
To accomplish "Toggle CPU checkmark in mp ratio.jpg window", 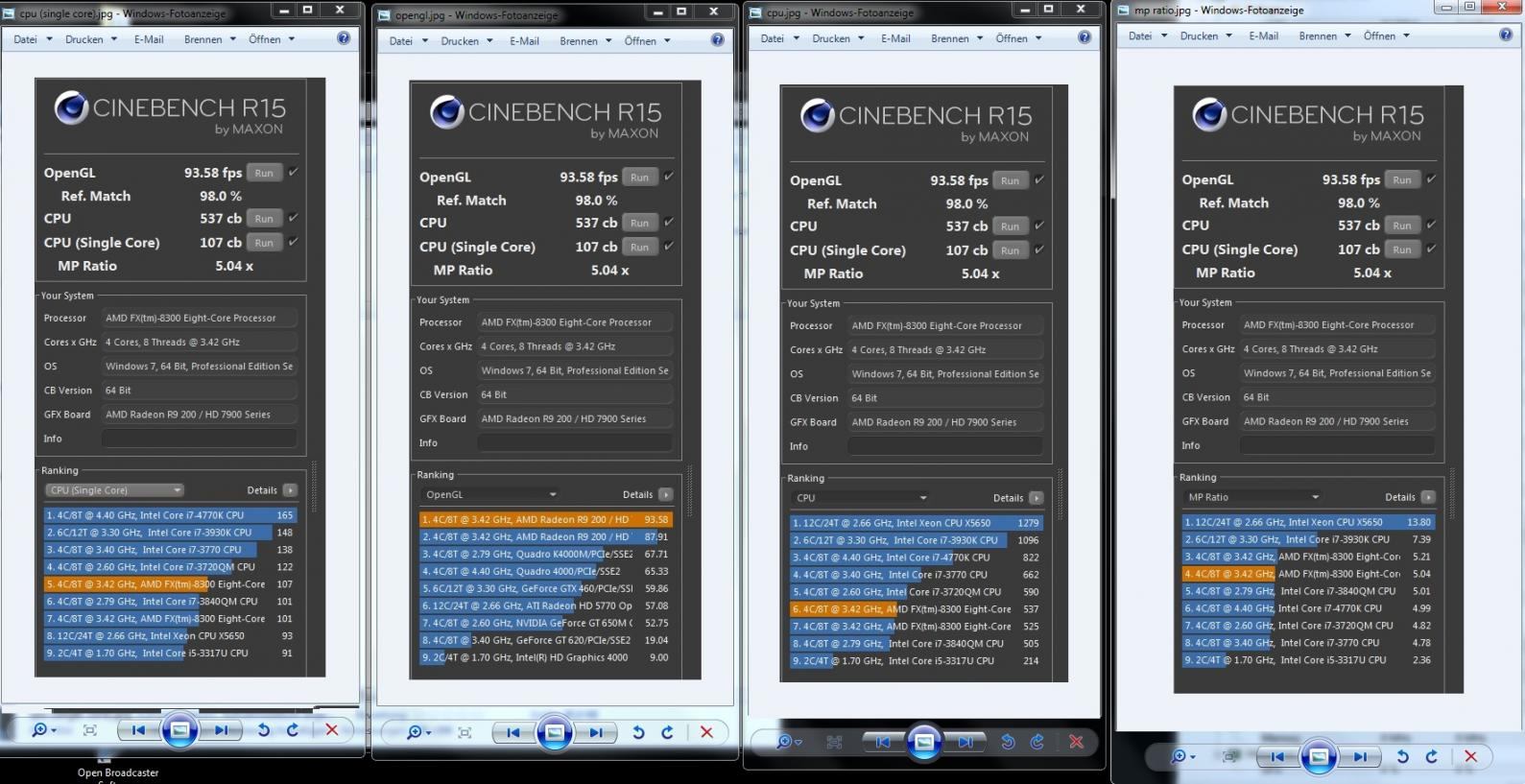I will [x=1430, y=225].
